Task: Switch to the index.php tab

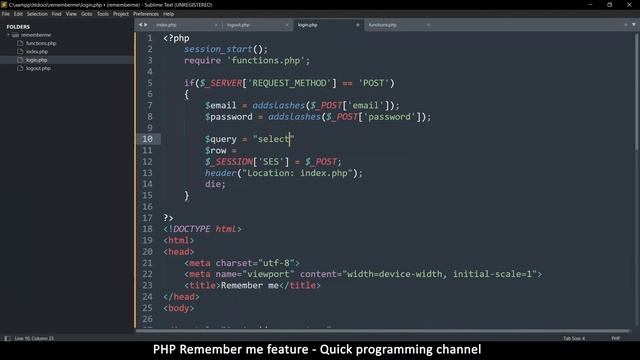Action: coord(167,25)
